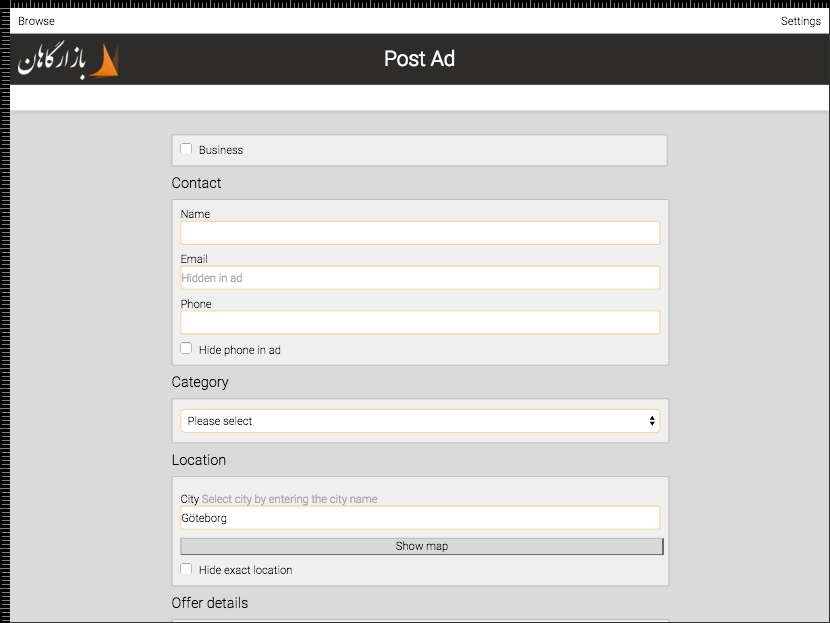Image resolution: width=830 pixels, height=623 pixels.
Task: Open the Please select category dropdown
Action: [419, 421]
